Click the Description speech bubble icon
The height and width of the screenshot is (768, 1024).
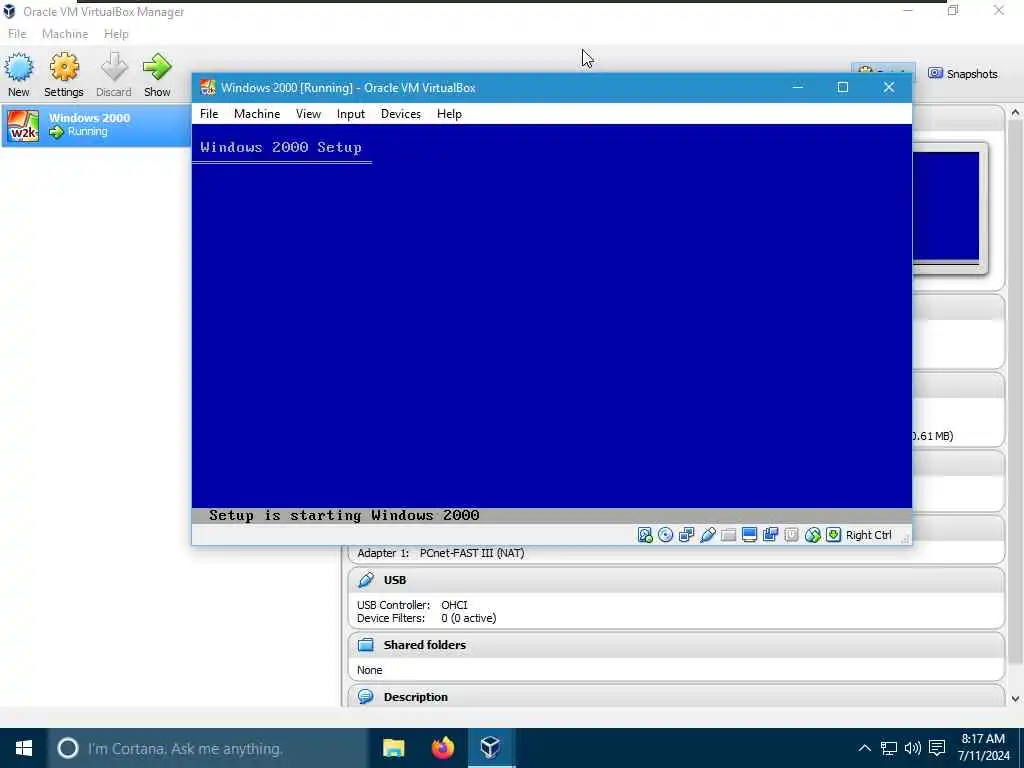(x=366, y=696)
